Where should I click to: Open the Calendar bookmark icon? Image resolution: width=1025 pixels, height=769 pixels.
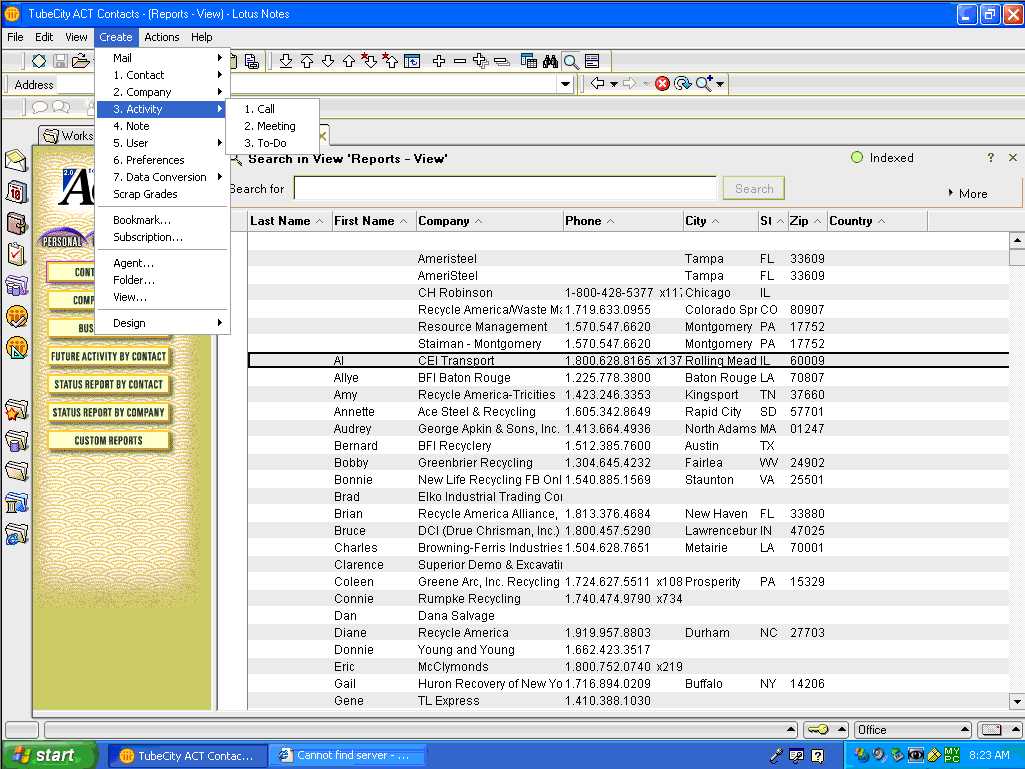[x=16, y=192]
